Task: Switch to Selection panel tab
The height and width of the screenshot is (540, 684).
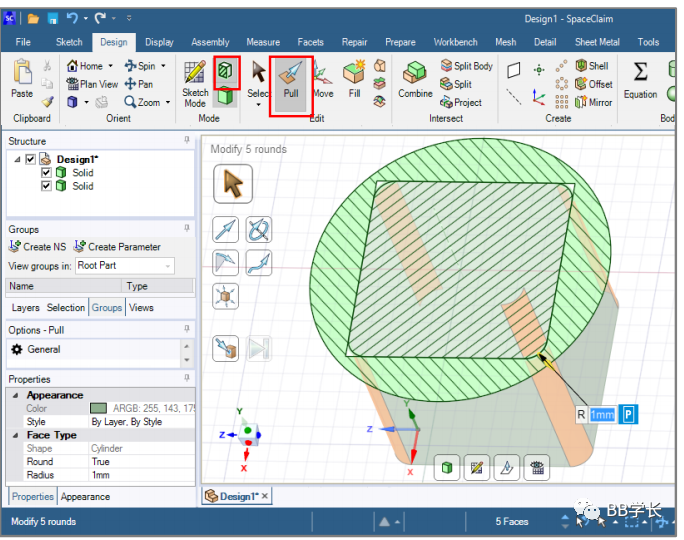Action: [x=66, y=308]
